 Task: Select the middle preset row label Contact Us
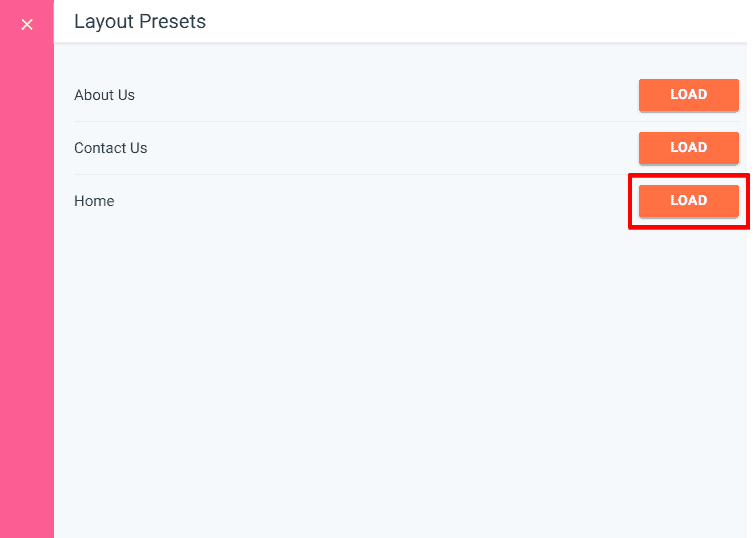pyautogui.click(x=110, y=148)
